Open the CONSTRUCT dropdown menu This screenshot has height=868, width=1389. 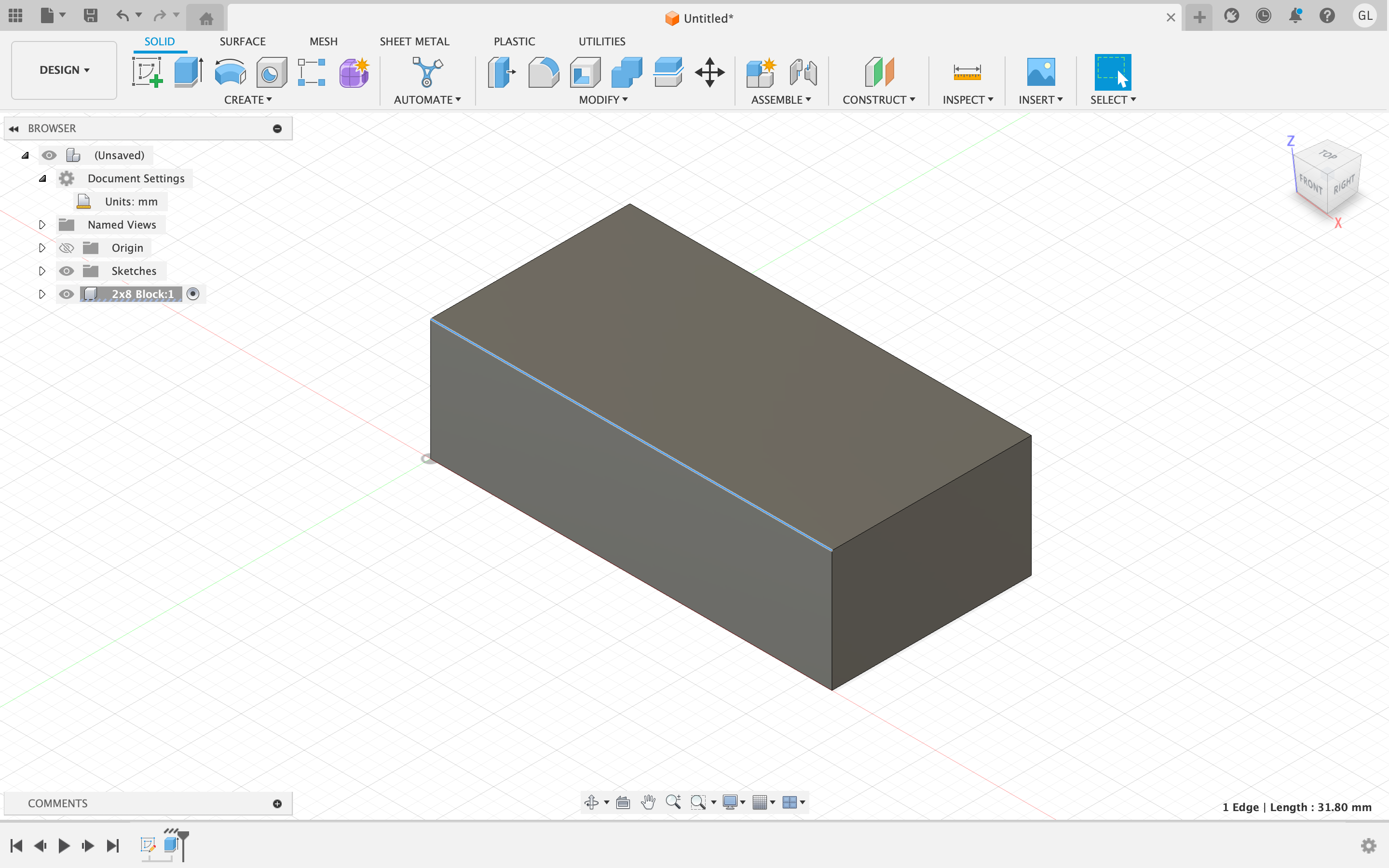878,100
